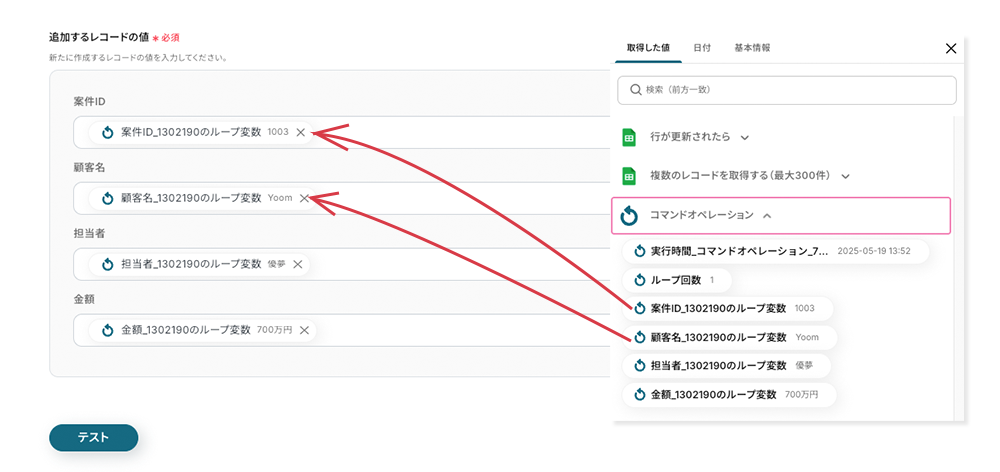
Task: Click the loop icon beside コマンドオペレーション
Action: click(630, 215)
